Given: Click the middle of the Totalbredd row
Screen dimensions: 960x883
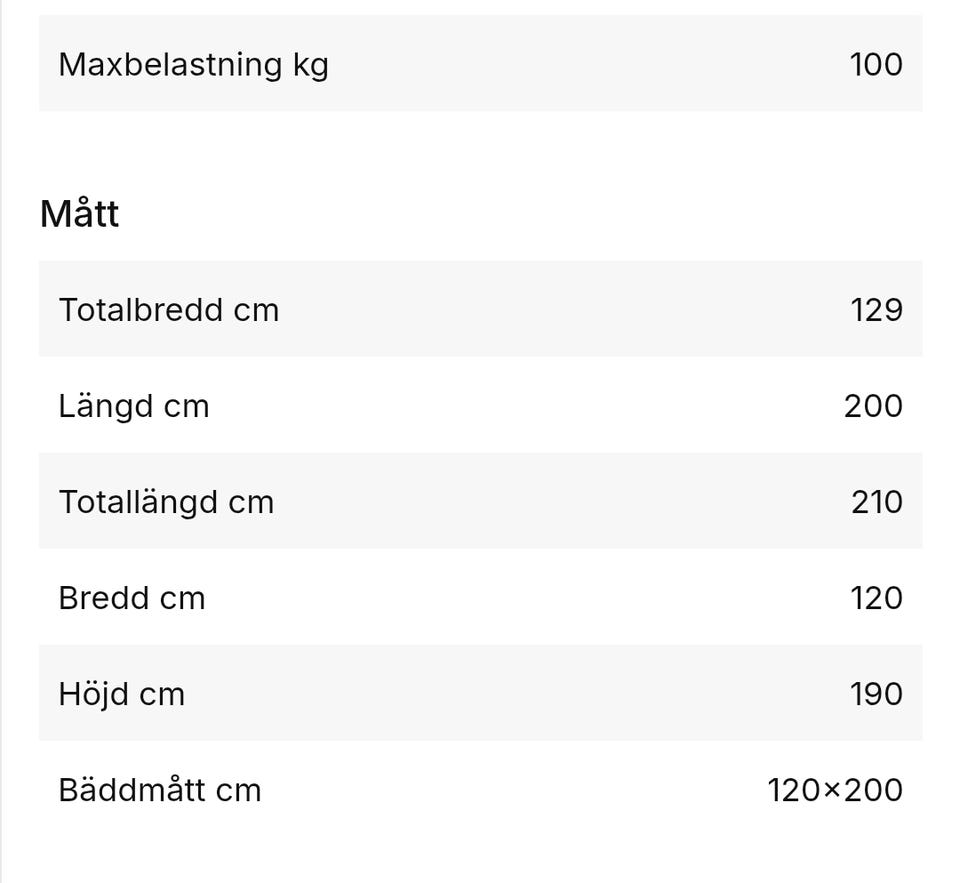Looking at the screenshot, I should (x=480, y=310).
